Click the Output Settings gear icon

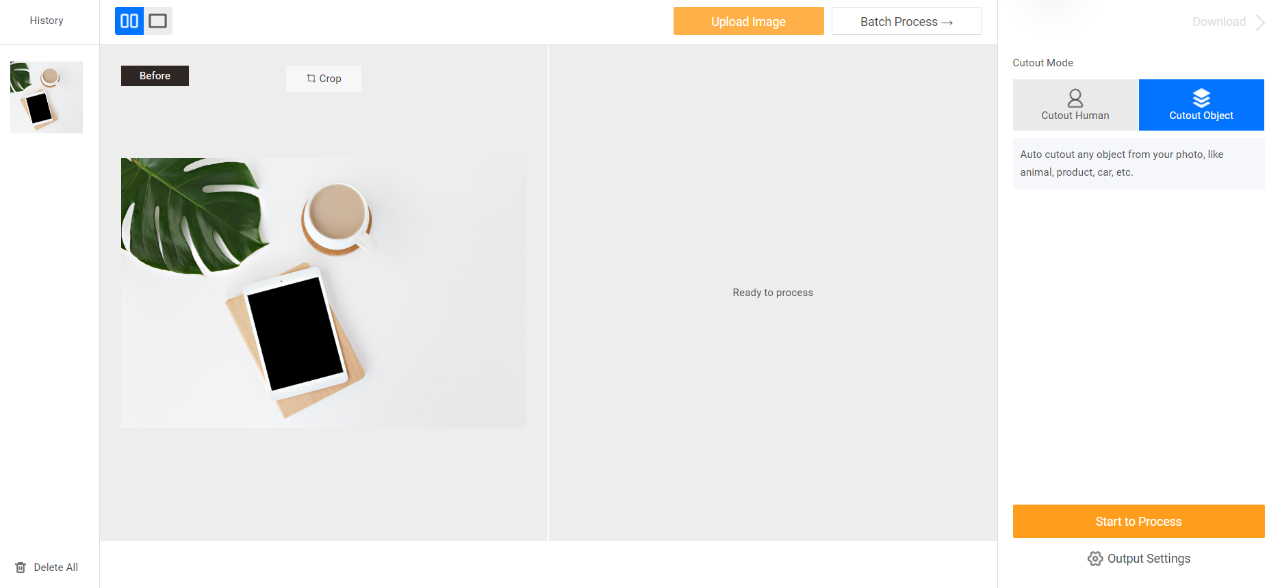point(1095,559)
